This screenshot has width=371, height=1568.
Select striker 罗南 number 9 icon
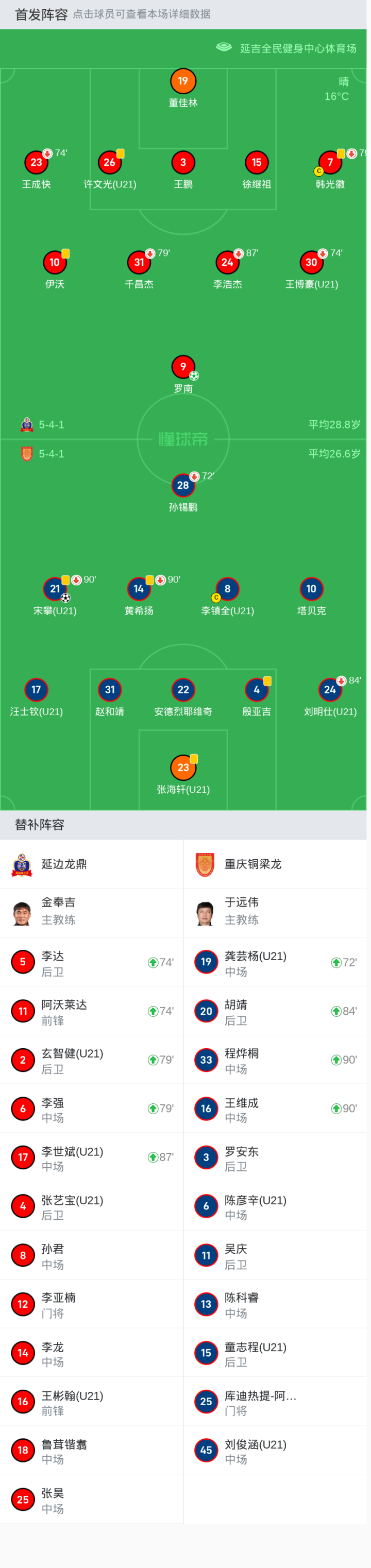point(183,366)
